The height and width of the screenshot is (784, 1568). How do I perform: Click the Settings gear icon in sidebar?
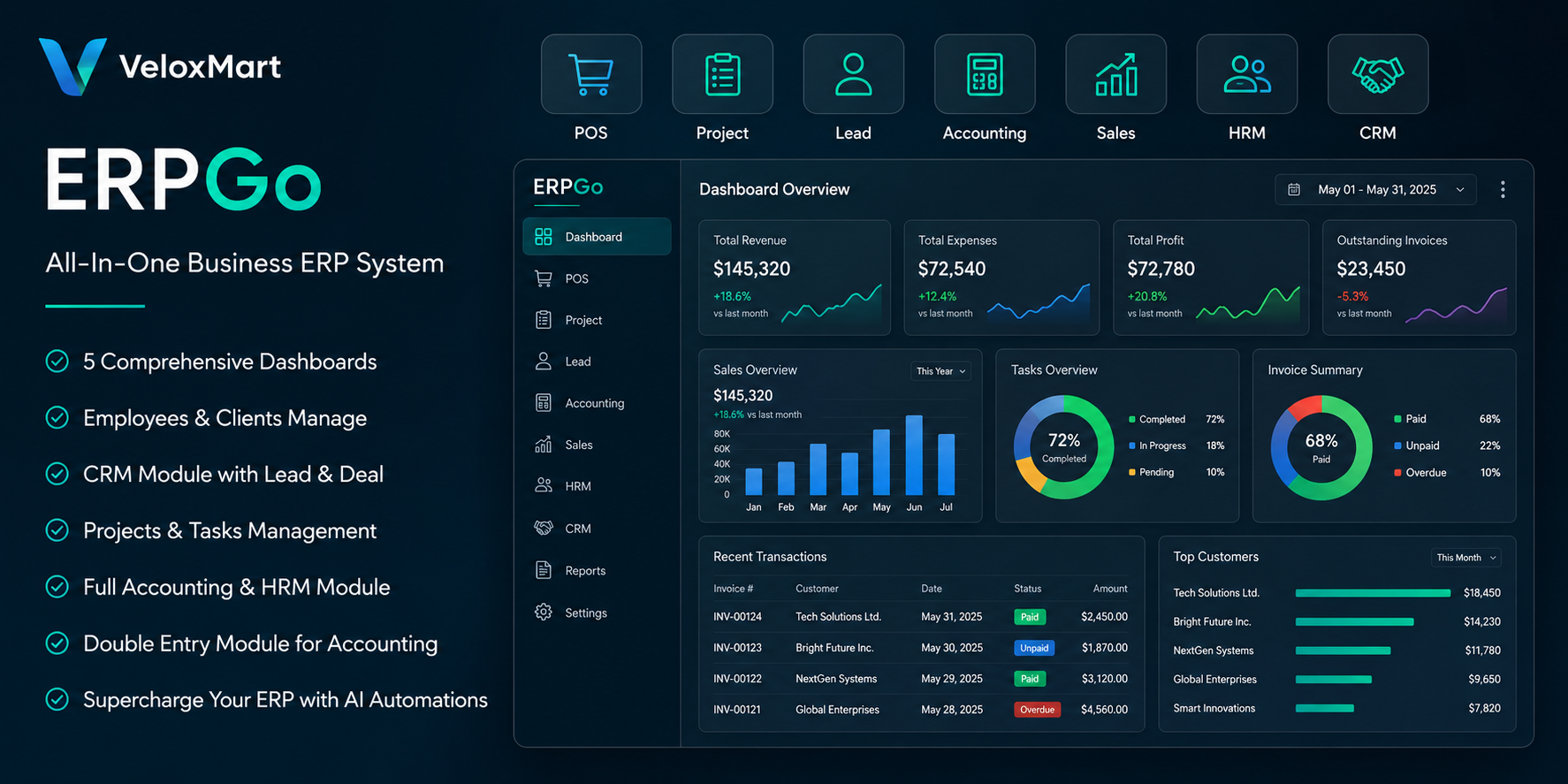pos(544,612)
